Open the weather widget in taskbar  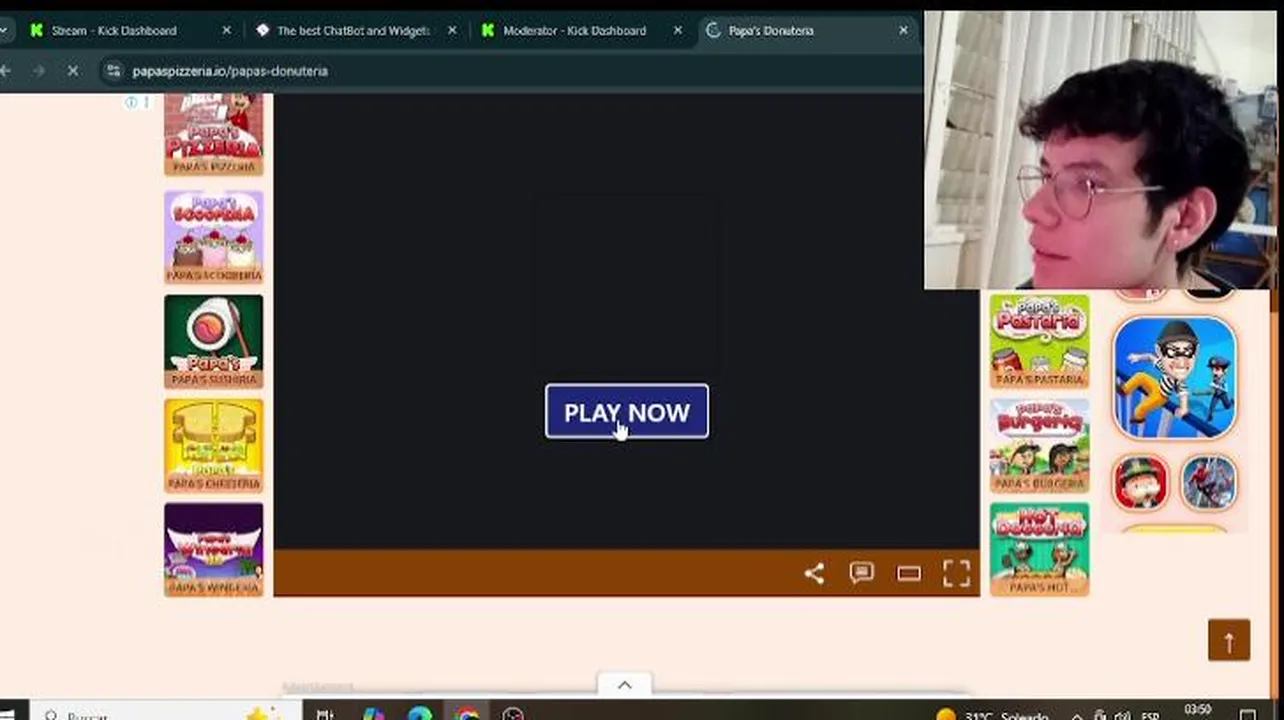(x=993, y=715)
